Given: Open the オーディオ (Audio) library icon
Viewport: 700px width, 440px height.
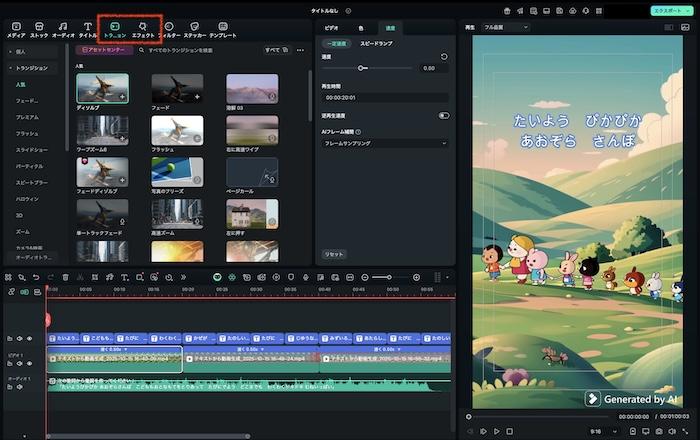Looking at the screenshot, I should pyautogui.click(x=63, y=27).
